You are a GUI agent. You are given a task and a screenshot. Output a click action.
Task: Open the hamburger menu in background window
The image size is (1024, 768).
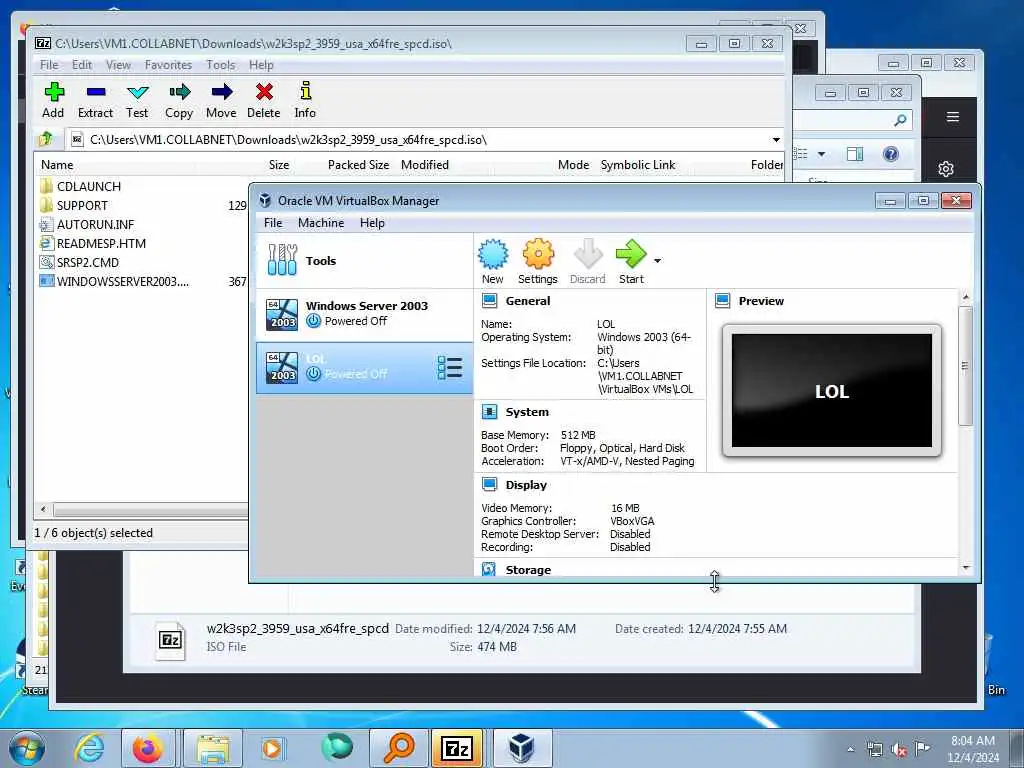pos(953,117)
